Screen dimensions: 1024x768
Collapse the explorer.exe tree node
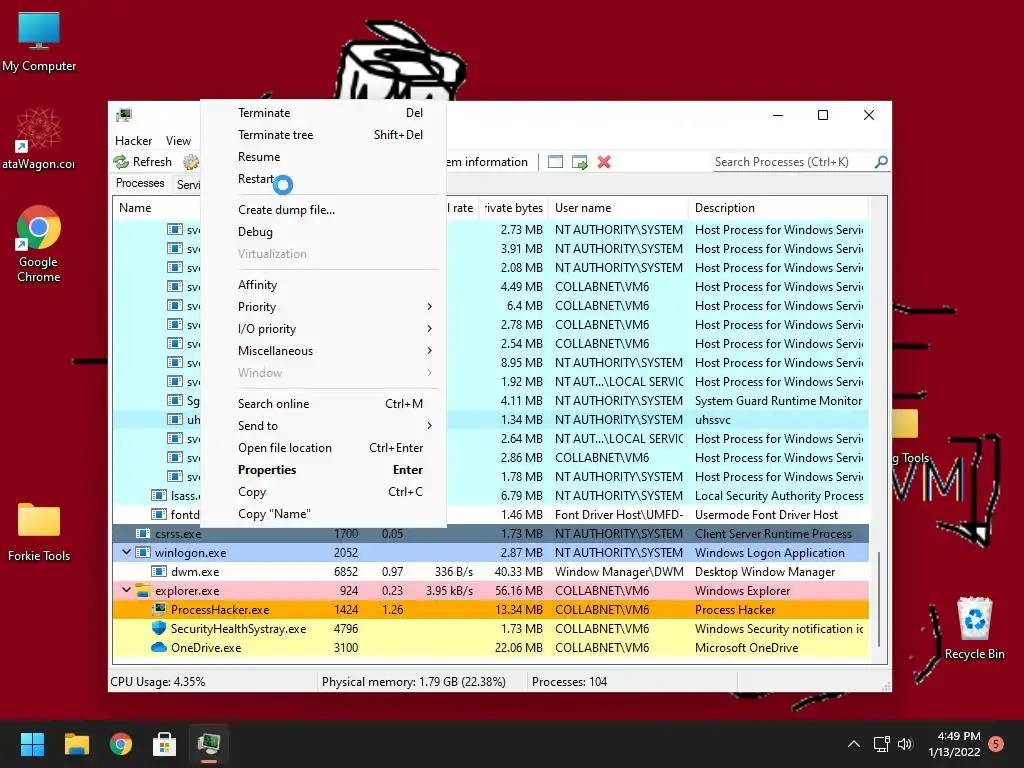[126, 590]
